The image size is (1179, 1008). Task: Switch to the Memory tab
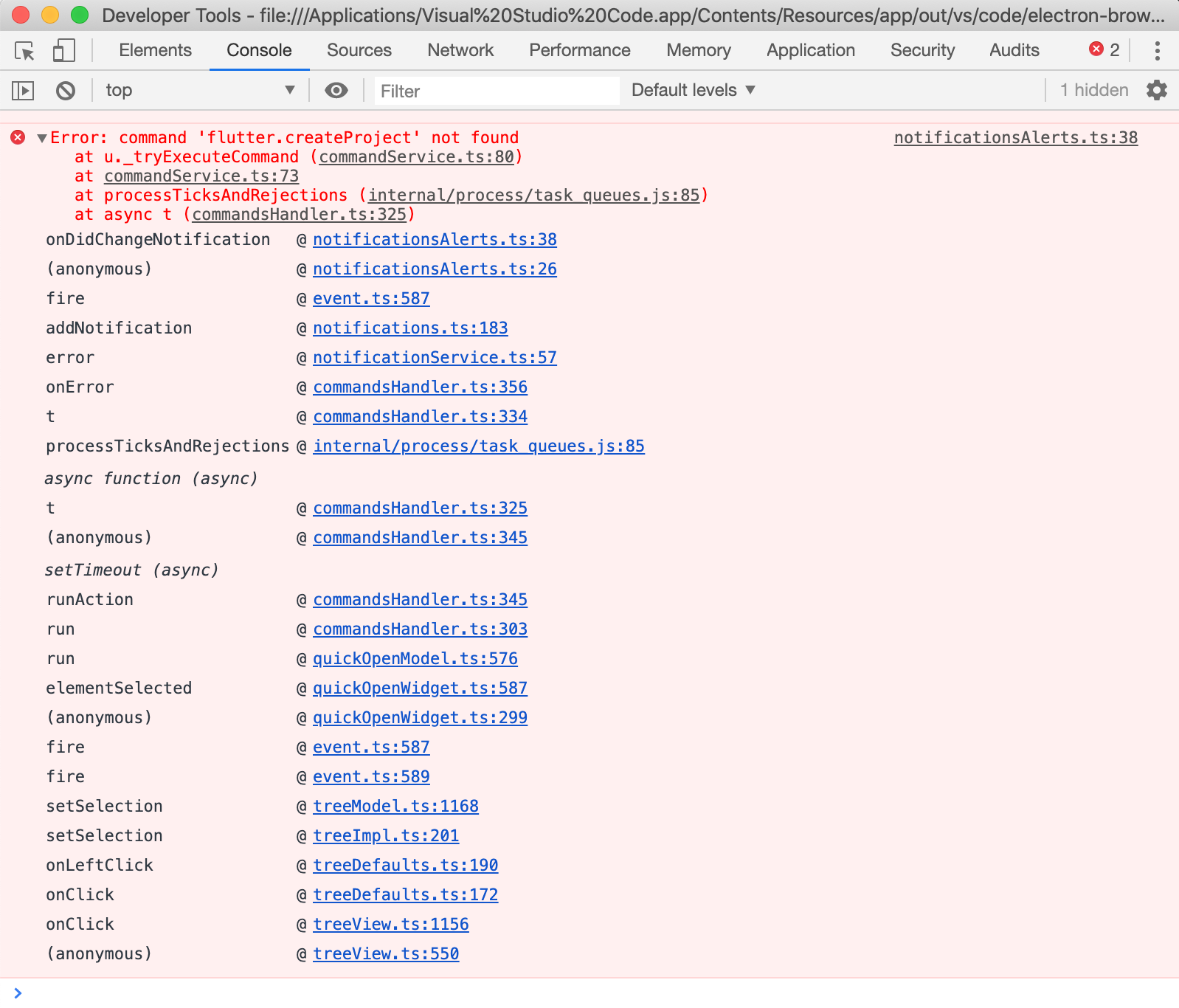pos(699,50)
